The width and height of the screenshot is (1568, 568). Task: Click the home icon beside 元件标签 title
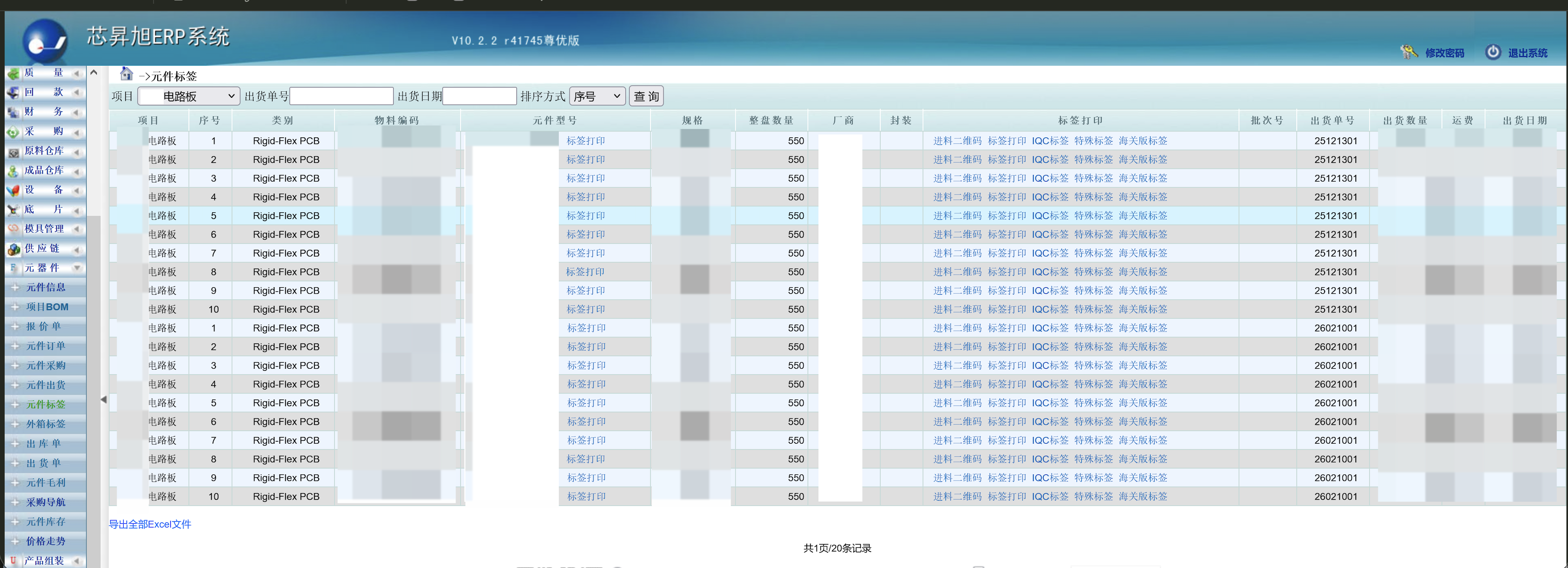click(126, 73)
